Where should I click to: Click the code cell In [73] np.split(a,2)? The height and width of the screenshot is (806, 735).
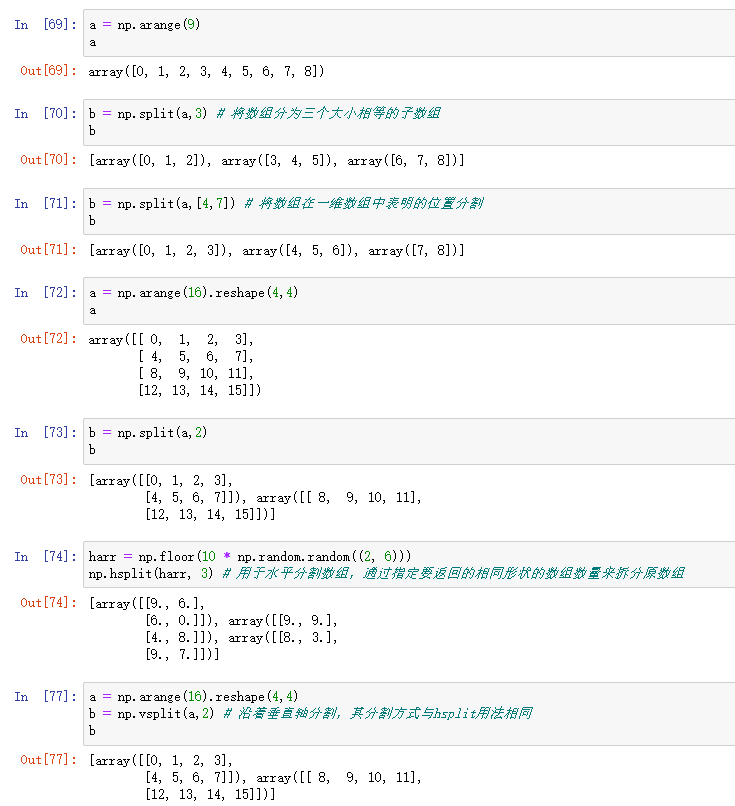coord(409,441)
